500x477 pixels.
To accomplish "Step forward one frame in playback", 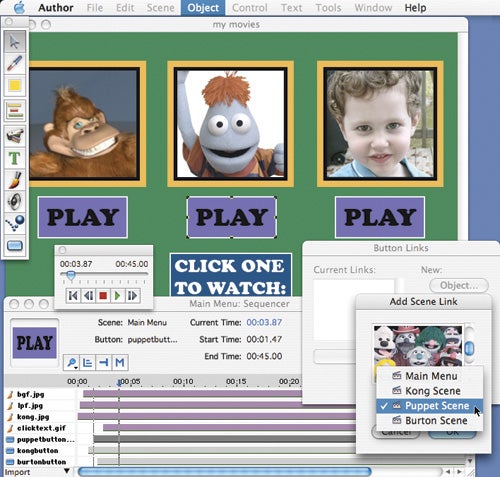I will click(x=132, y=296).
